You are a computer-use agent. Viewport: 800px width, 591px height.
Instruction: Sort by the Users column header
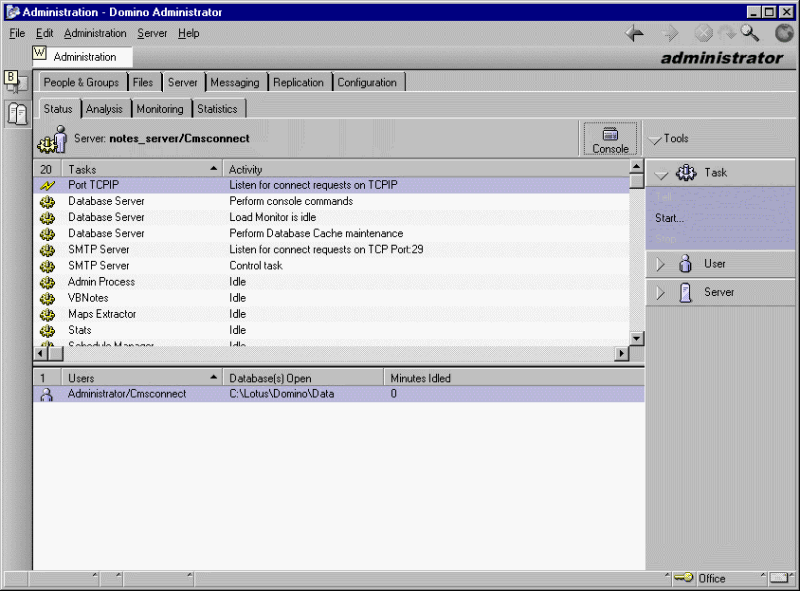(x=142, y=378)
